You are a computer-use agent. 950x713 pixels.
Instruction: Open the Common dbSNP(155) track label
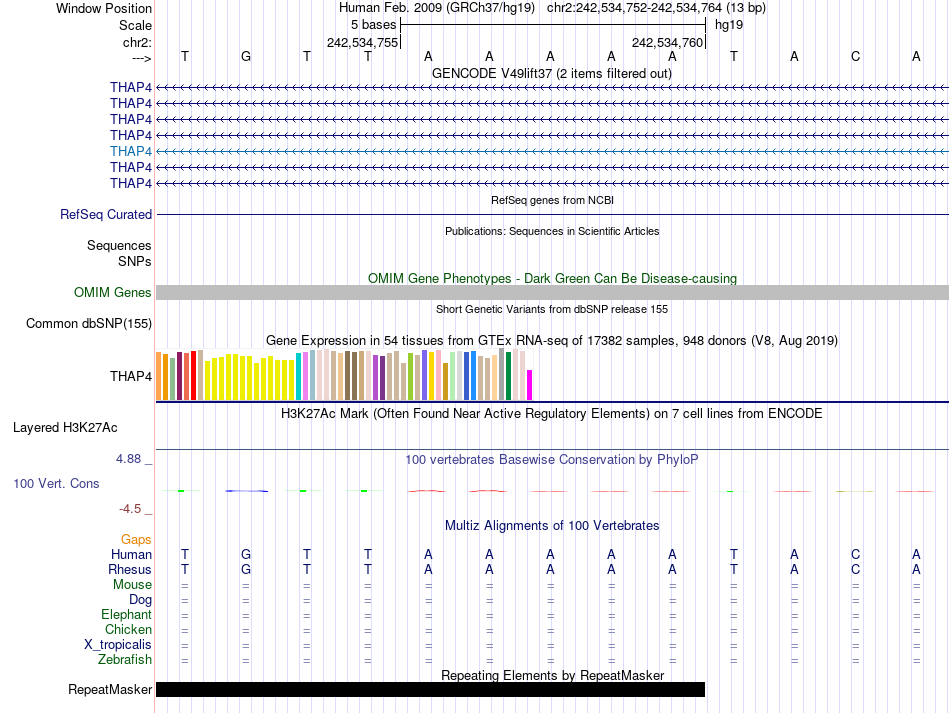[89, 323]
